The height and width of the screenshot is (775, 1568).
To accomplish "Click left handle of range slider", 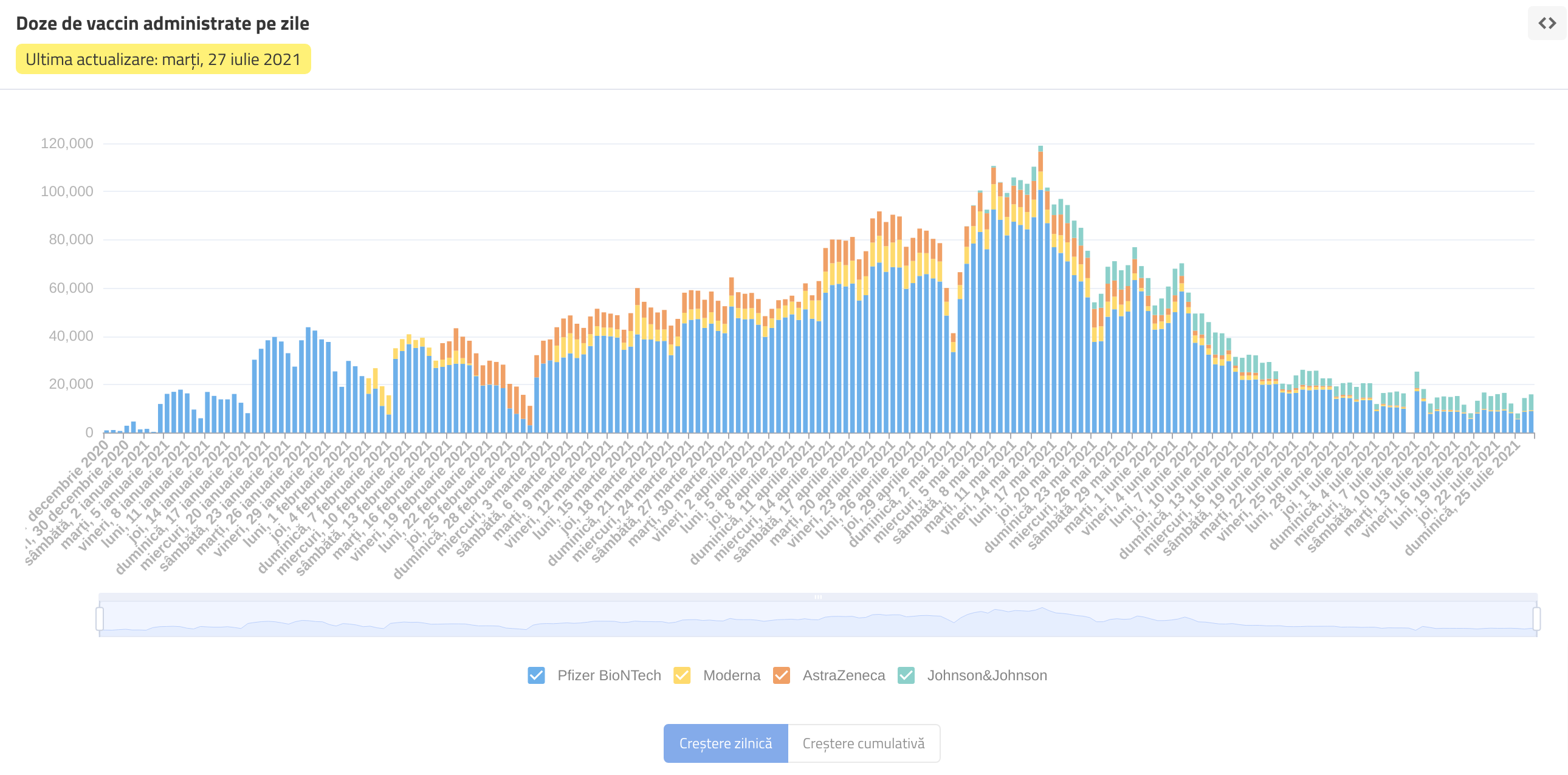I will [x=100, y=619].
